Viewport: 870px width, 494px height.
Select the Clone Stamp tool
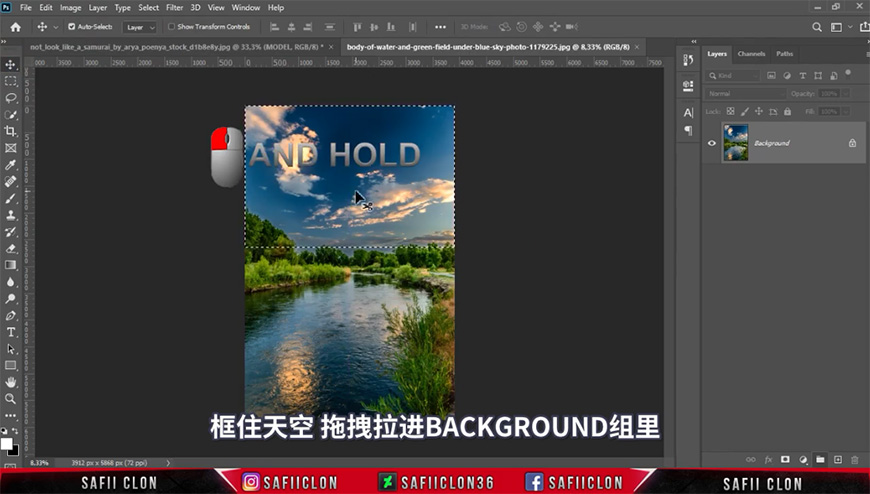(x=11, y=215)
